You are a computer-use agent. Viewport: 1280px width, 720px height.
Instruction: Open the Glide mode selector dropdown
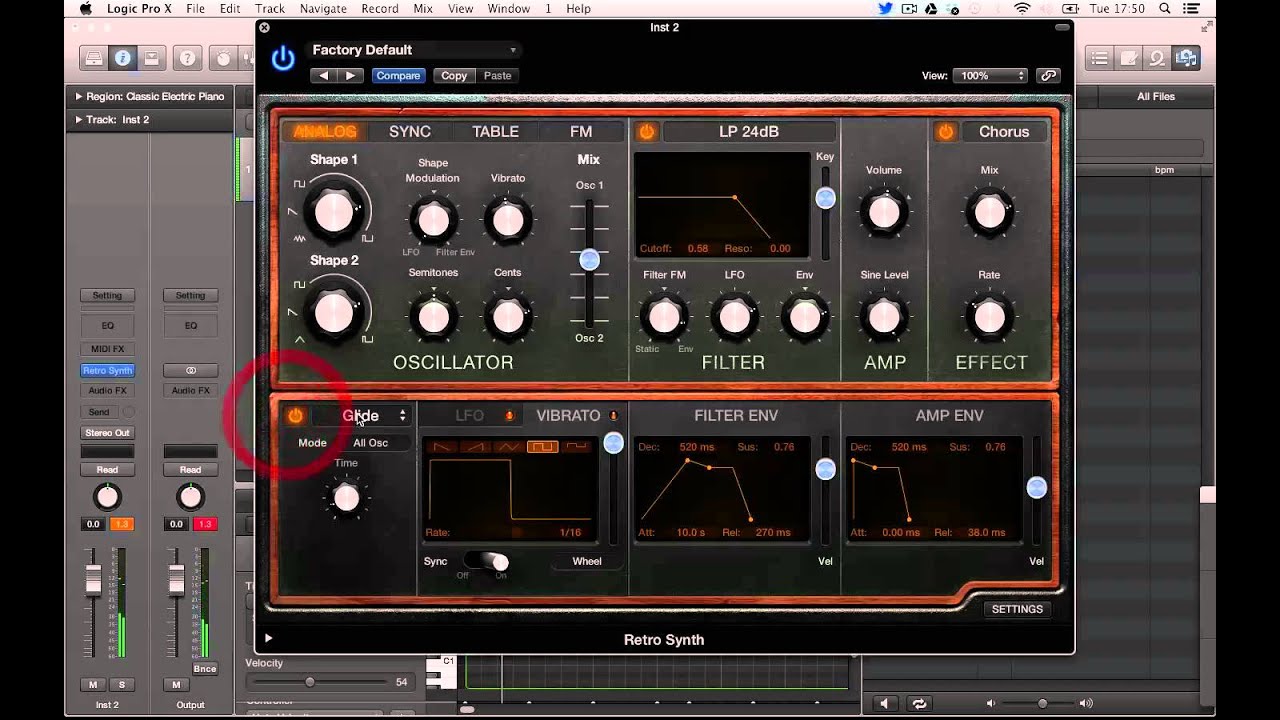click(x=362, y=416)
